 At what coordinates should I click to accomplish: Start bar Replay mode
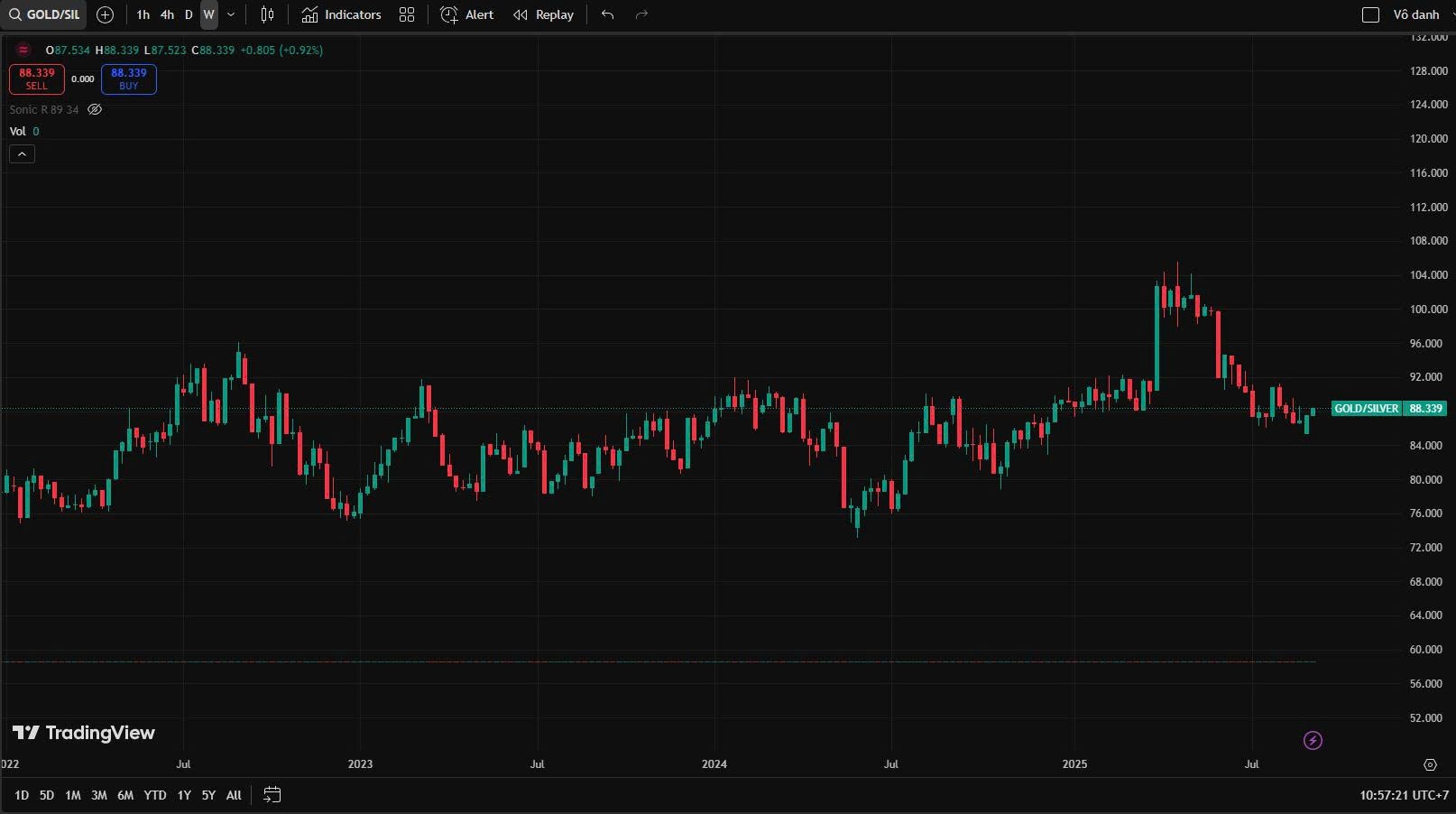pos(543,14)
